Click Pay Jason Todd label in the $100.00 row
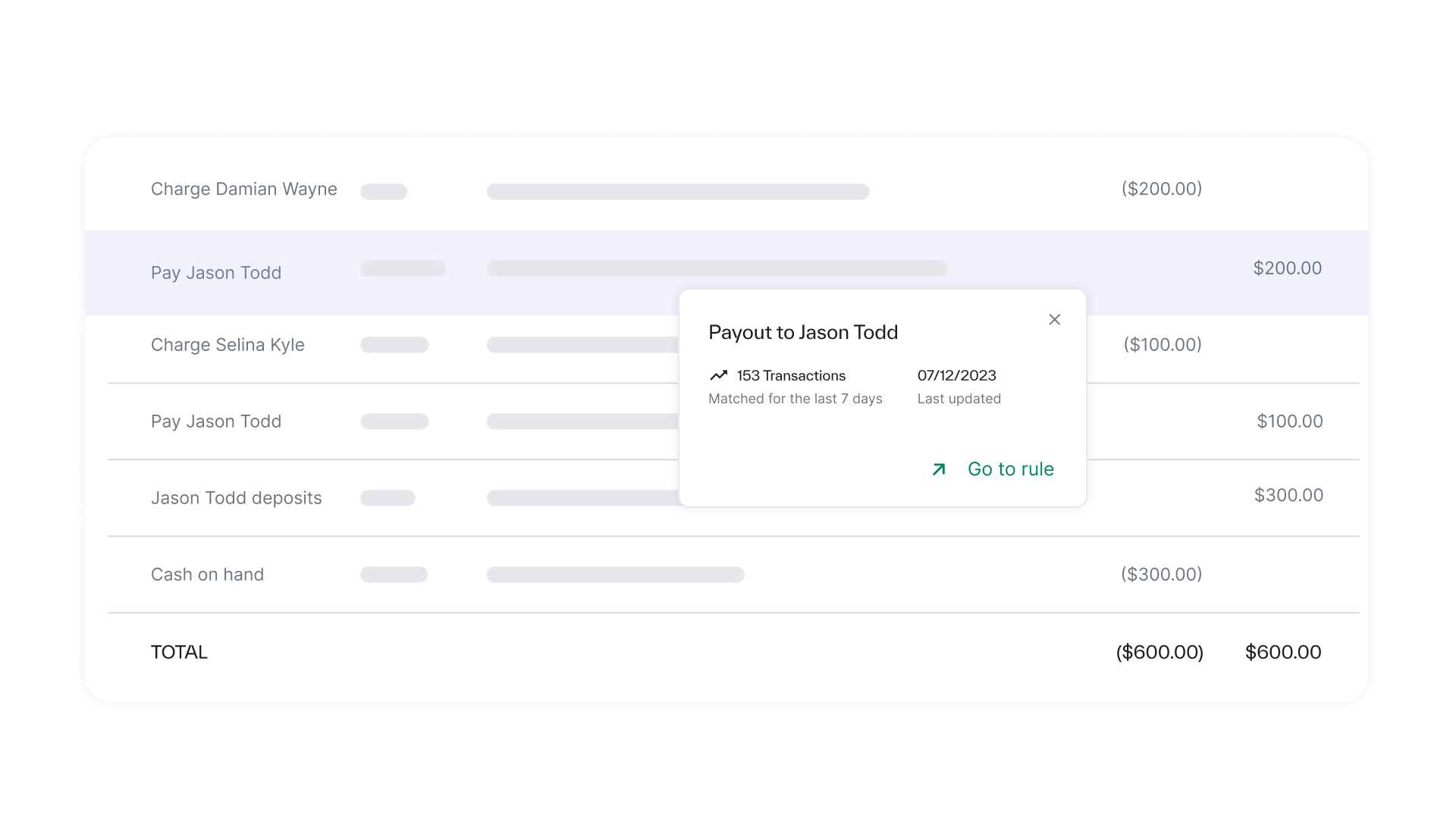1453x840 pixels. click(x=216, y=422)
